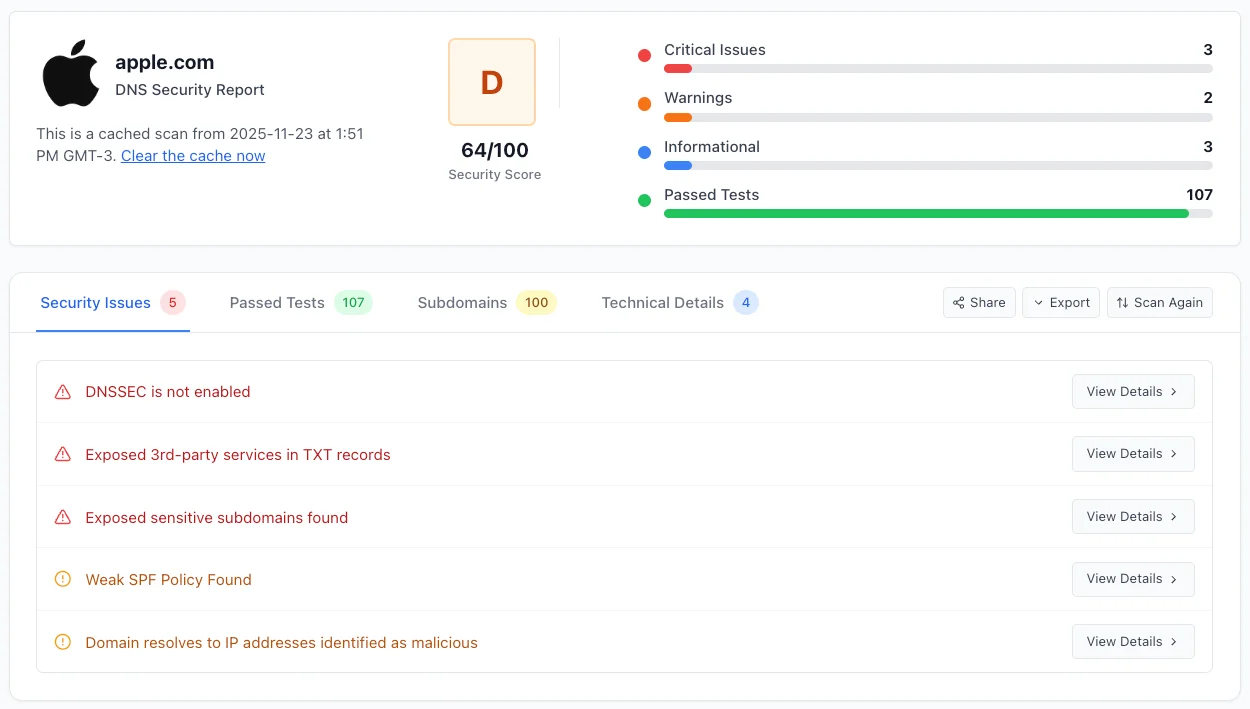Click the Clear the cache now link
This screenshot has width=1250, height=709.
coord(193,156)
